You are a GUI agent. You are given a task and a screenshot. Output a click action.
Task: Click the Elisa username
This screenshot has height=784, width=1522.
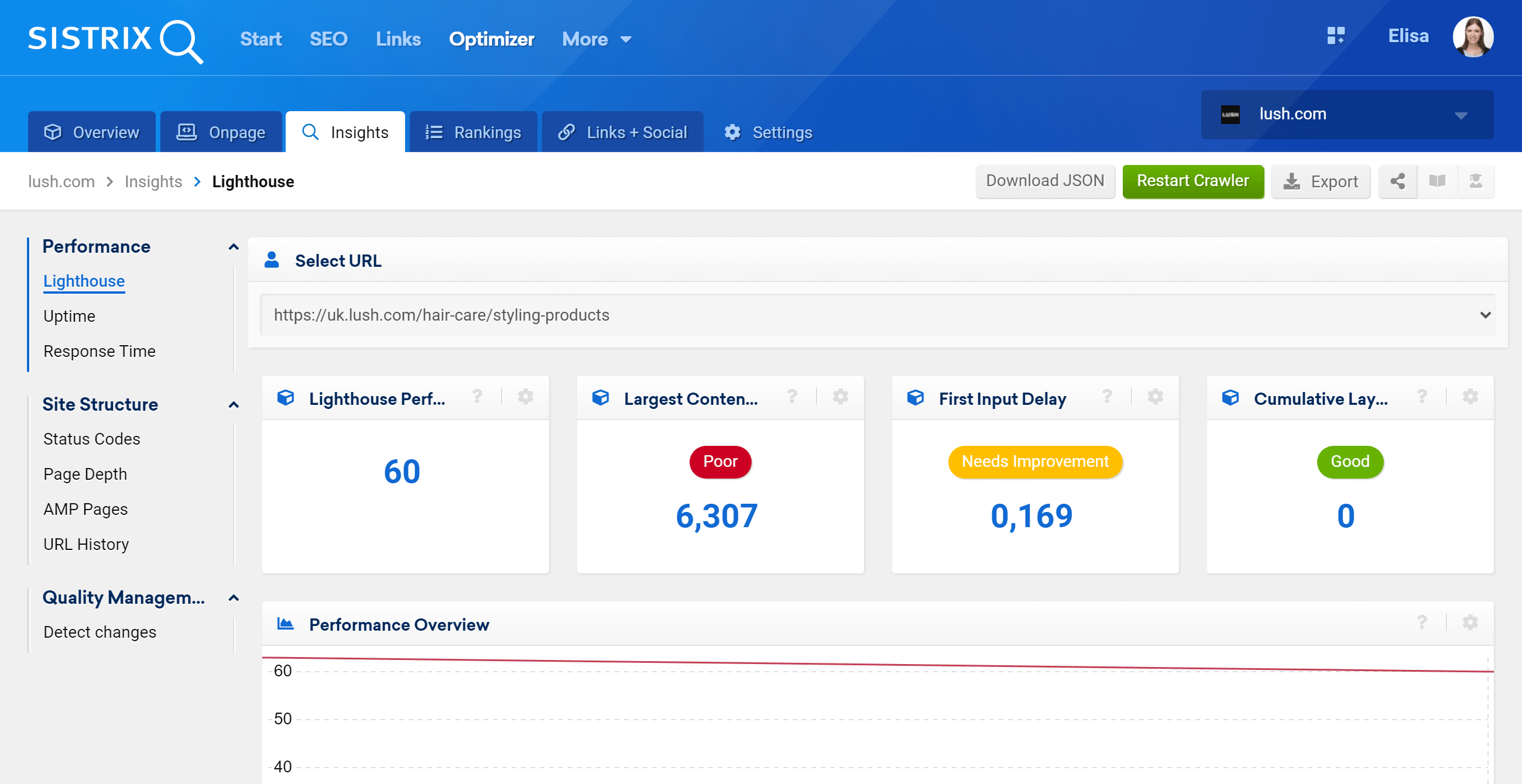[x=1408, y=36]
